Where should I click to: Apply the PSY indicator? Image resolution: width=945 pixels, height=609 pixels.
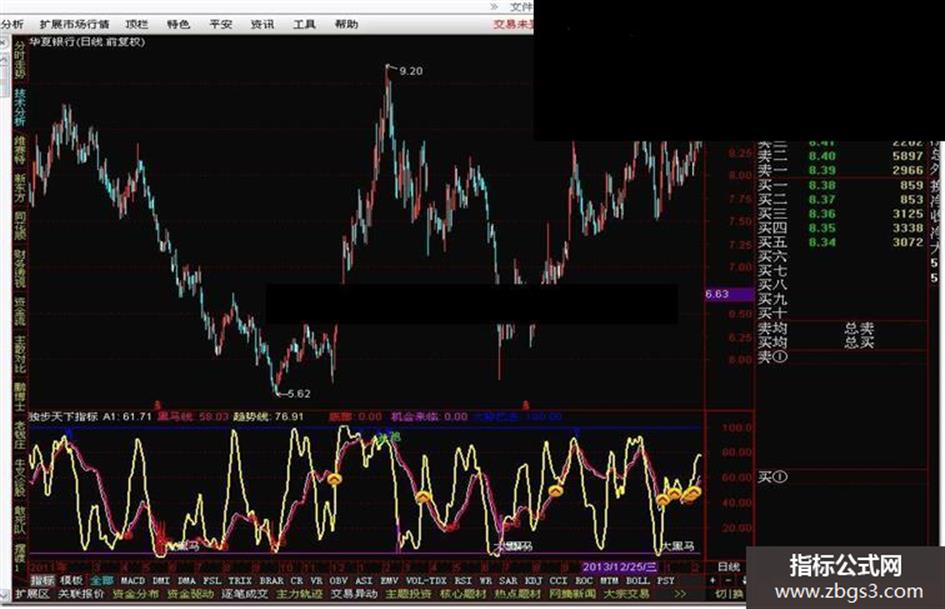(x=666, y=581)
